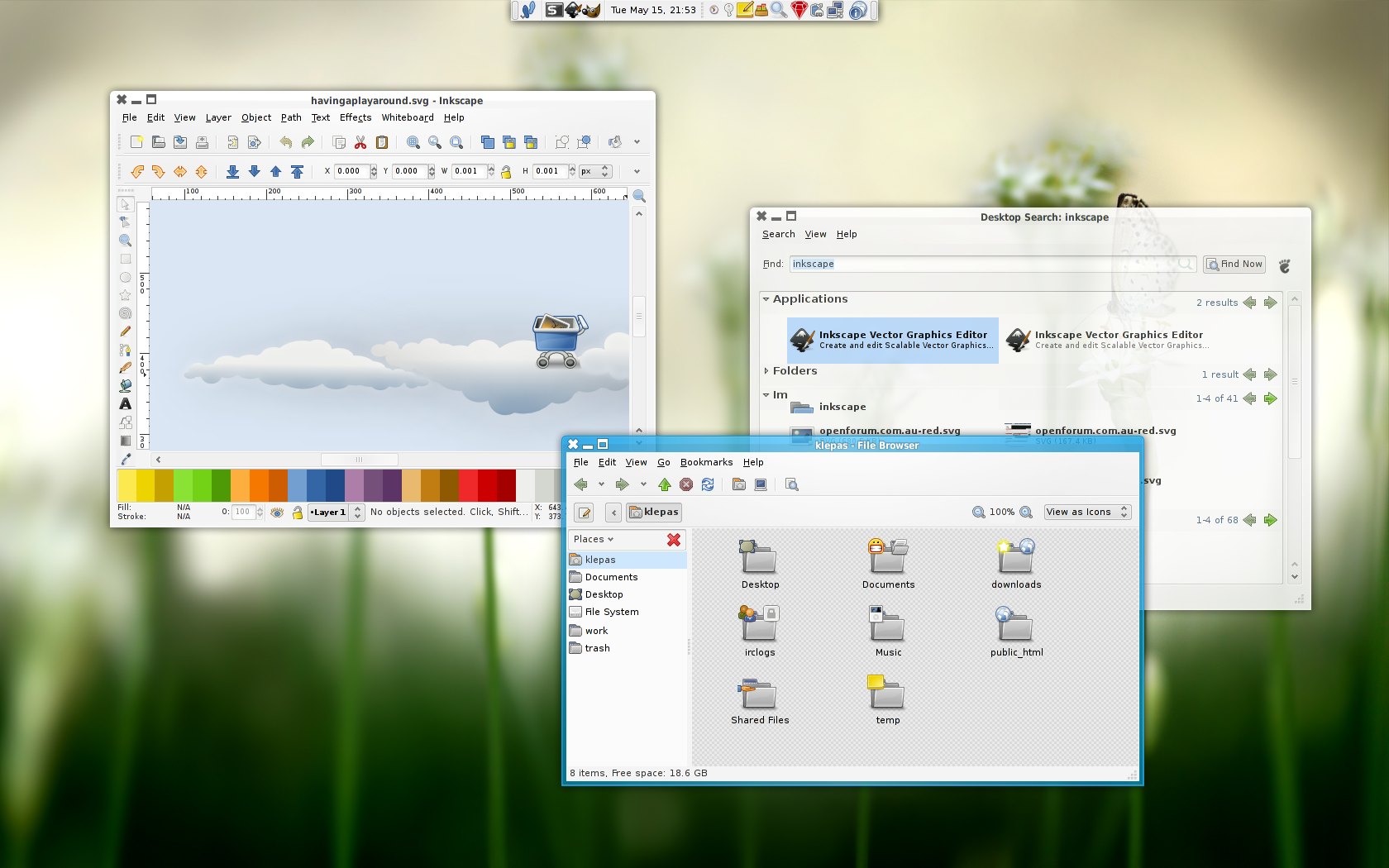Click the klepas path button in File Browser

point(653,513)
